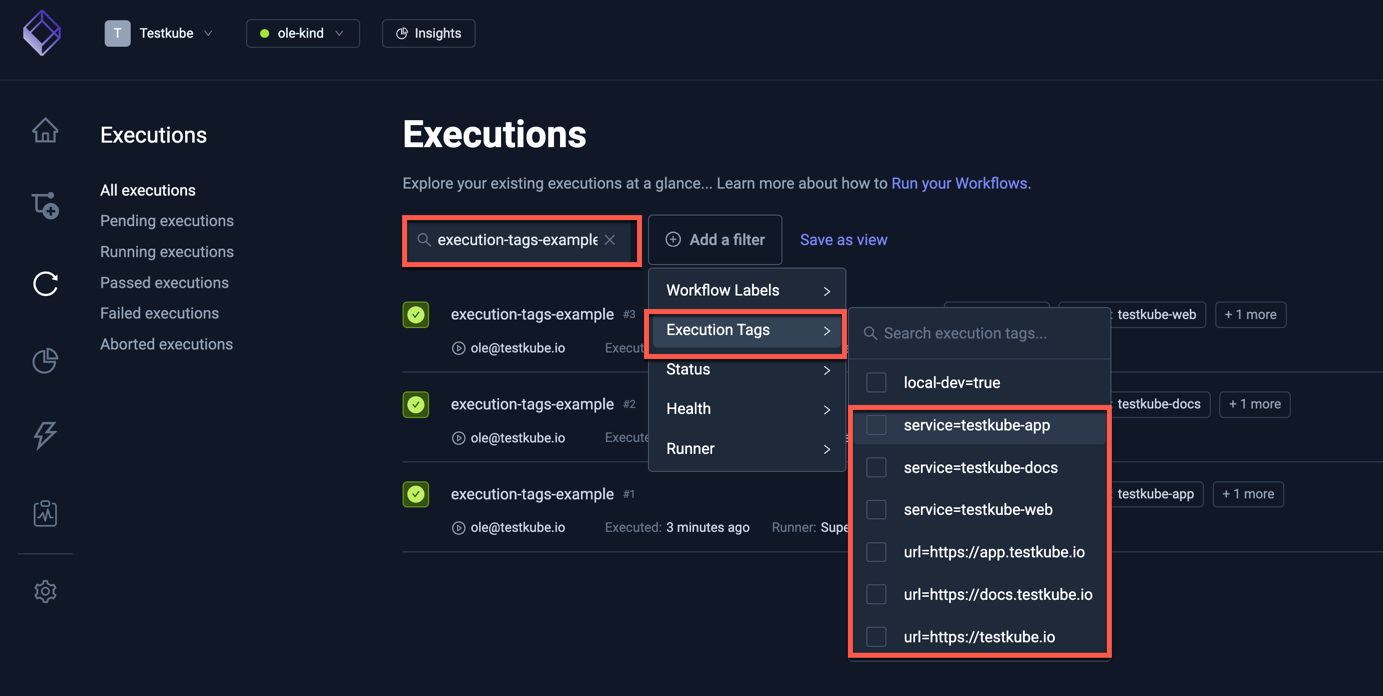1383x696 pixels.
Task: Select the lightning Triggers sidebar icon
Action: pos(45,435)
